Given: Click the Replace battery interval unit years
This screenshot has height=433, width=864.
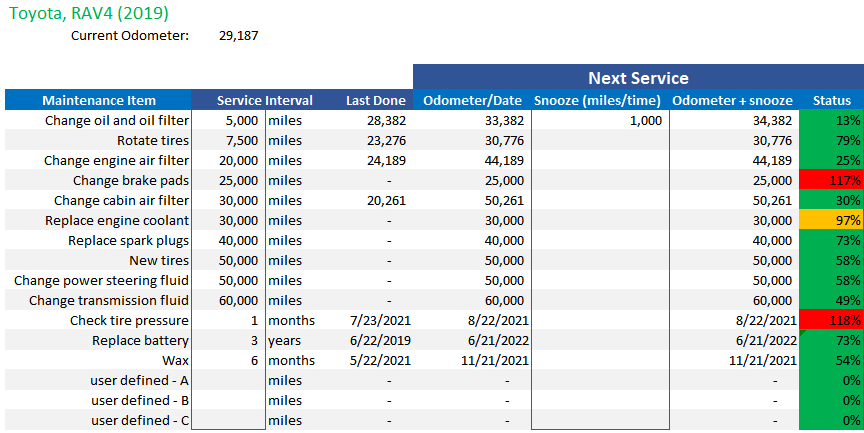Looking at the screenshot, I should (283, 340).
